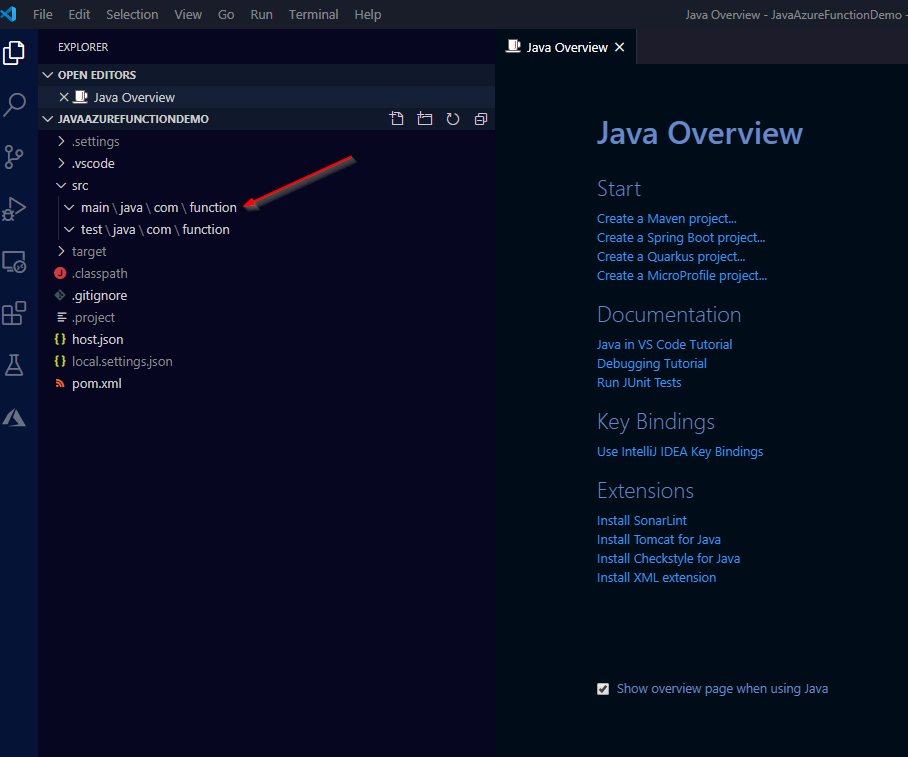Open Source Control view icon
Screen dimensions: 908x757
(x=14, y=157)
